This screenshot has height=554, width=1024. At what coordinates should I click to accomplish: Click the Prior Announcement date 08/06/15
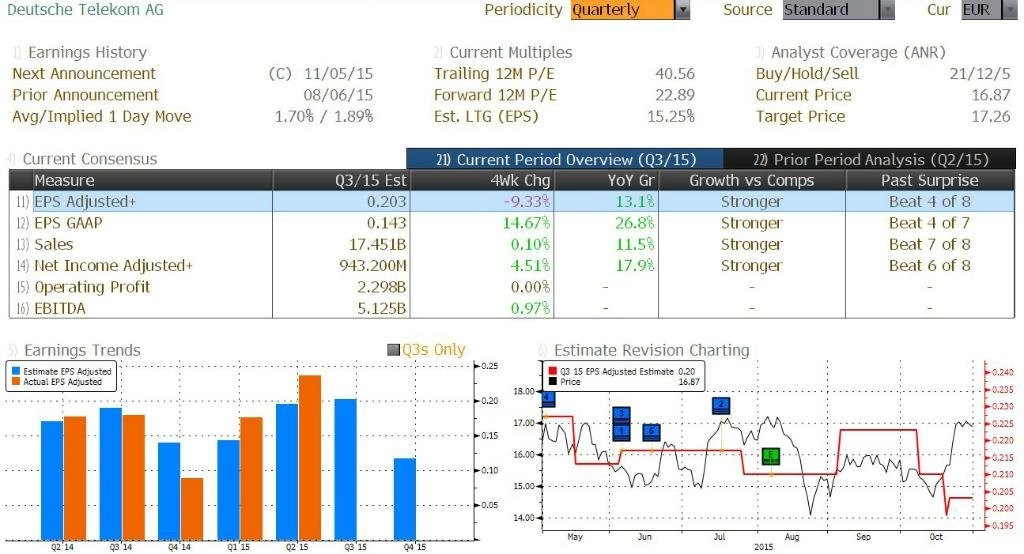(x=338, y=95)
